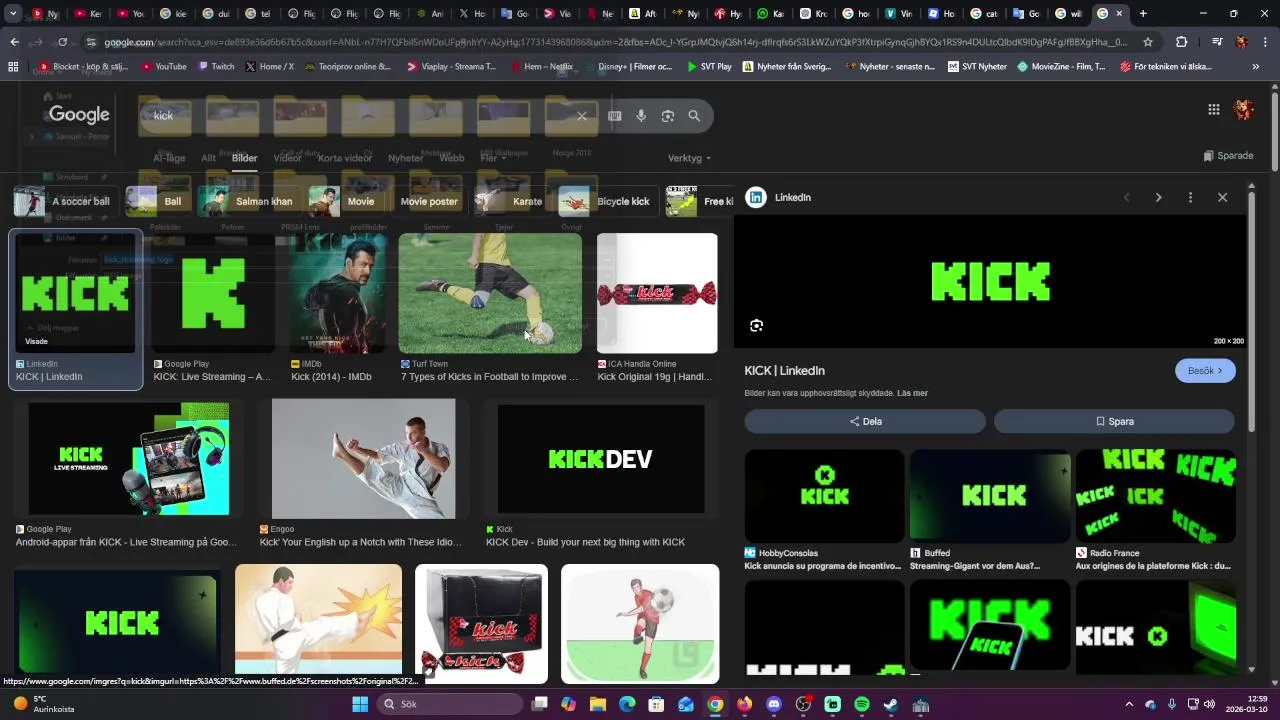Open the Engoo karate kick thumbnail
Image resolution: width=1280 pixels, height=720 pixels.
coord(364,459)
